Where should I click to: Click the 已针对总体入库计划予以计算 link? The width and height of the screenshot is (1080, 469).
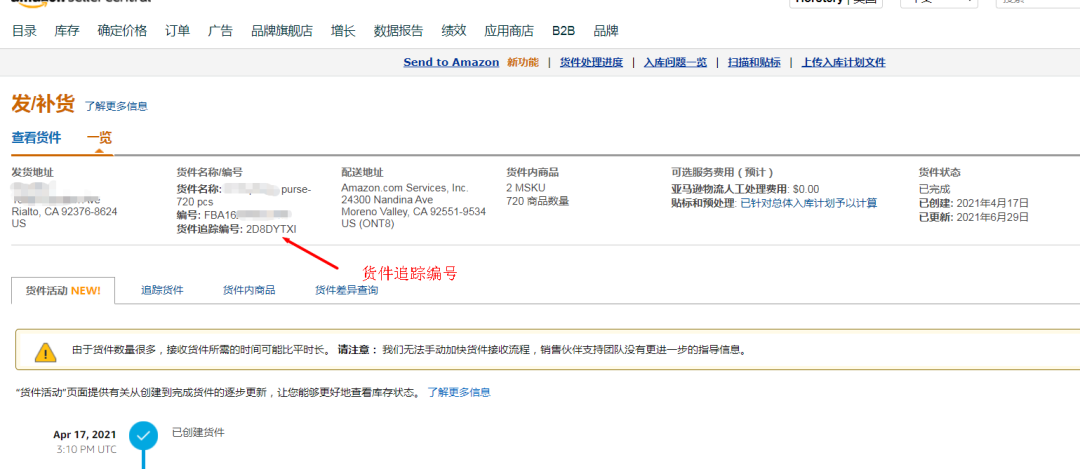click(808, 203)
